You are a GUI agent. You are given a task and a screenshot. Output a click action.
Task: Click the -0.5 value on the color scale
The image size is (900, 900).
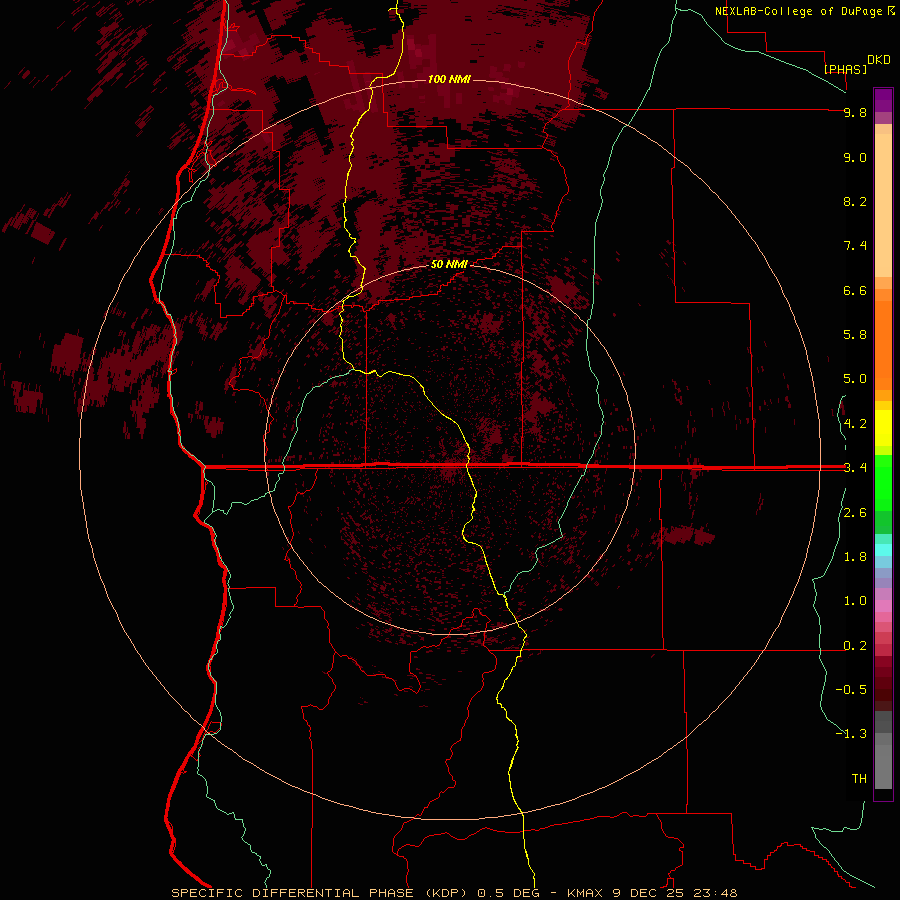click(851, 690)
